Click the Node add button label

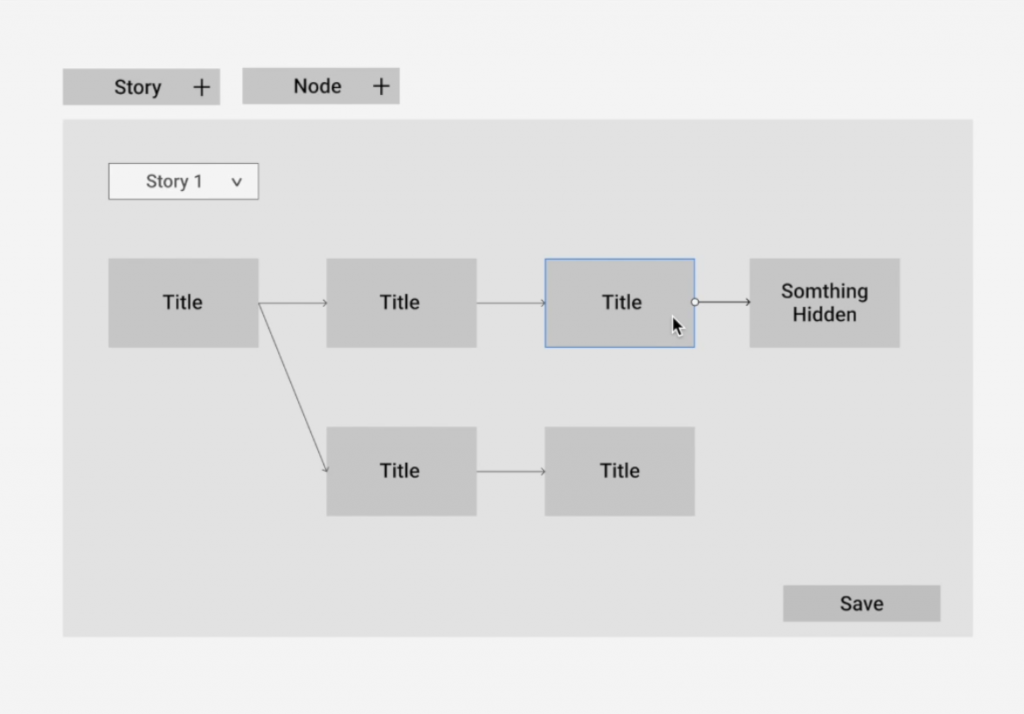pyautogui.click(x=317, y=86)
